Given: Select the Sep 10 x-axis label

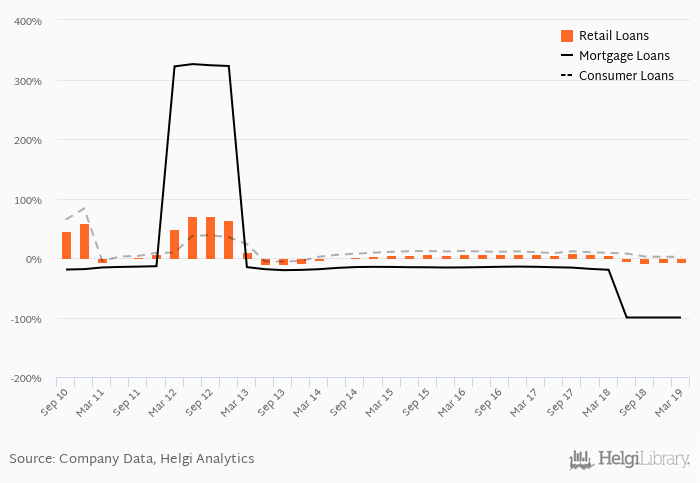Looking at the screenshot, I should [55, 402].
